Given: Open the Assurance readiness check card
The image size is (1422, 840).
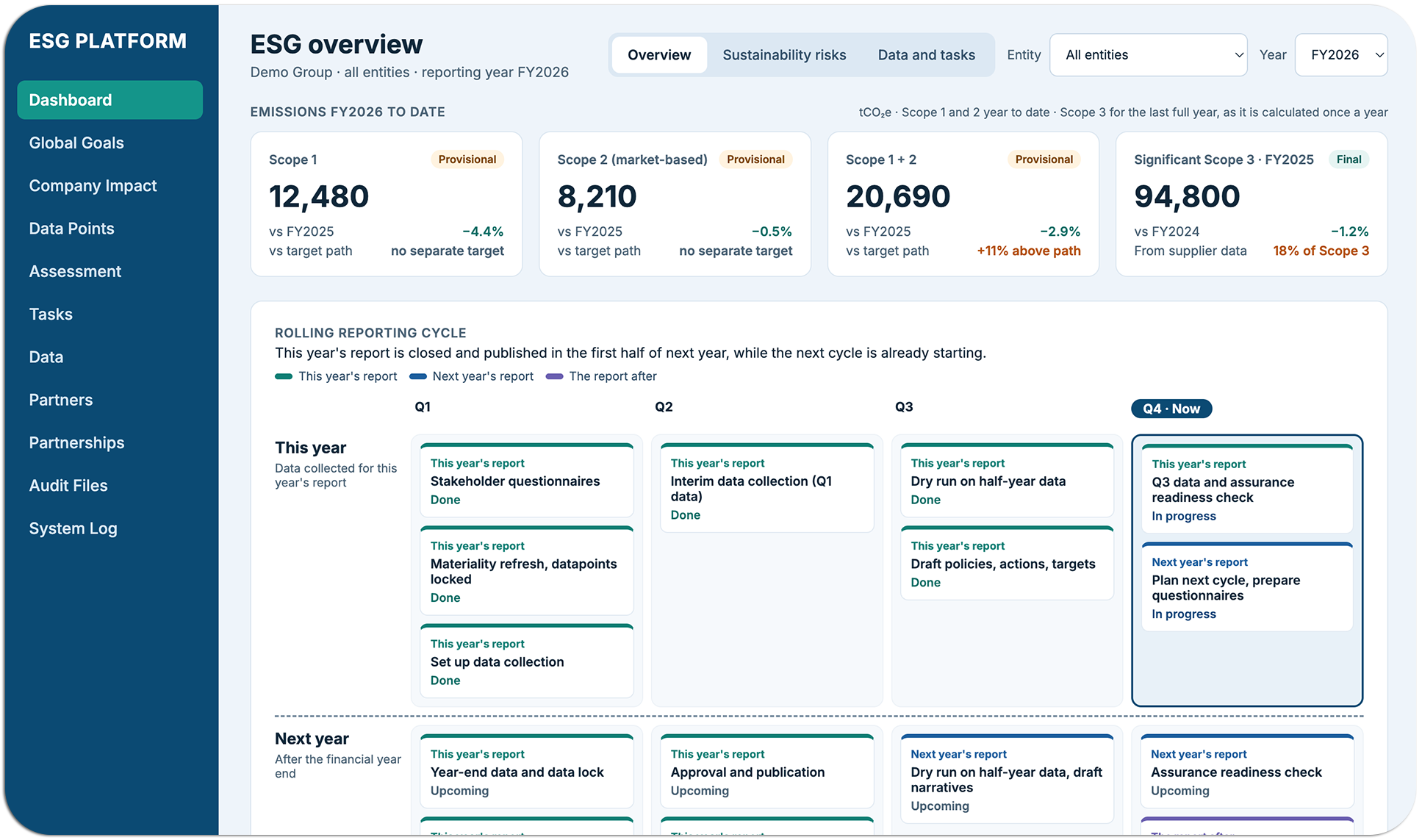Looking at the screenshot, I should [x=1247, y=771].
